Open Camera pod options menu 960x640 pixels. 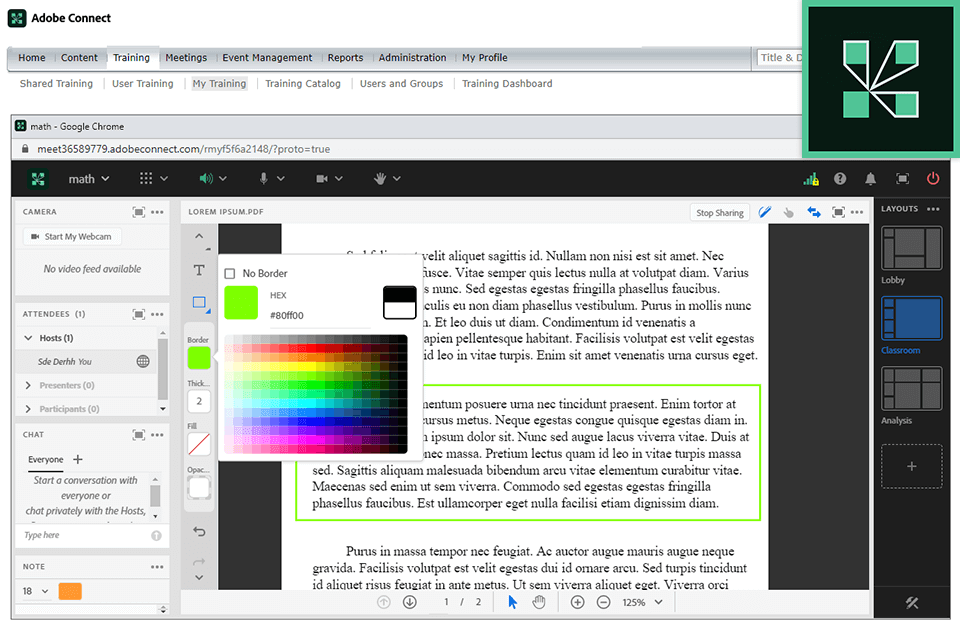click(x=157, y=212)
